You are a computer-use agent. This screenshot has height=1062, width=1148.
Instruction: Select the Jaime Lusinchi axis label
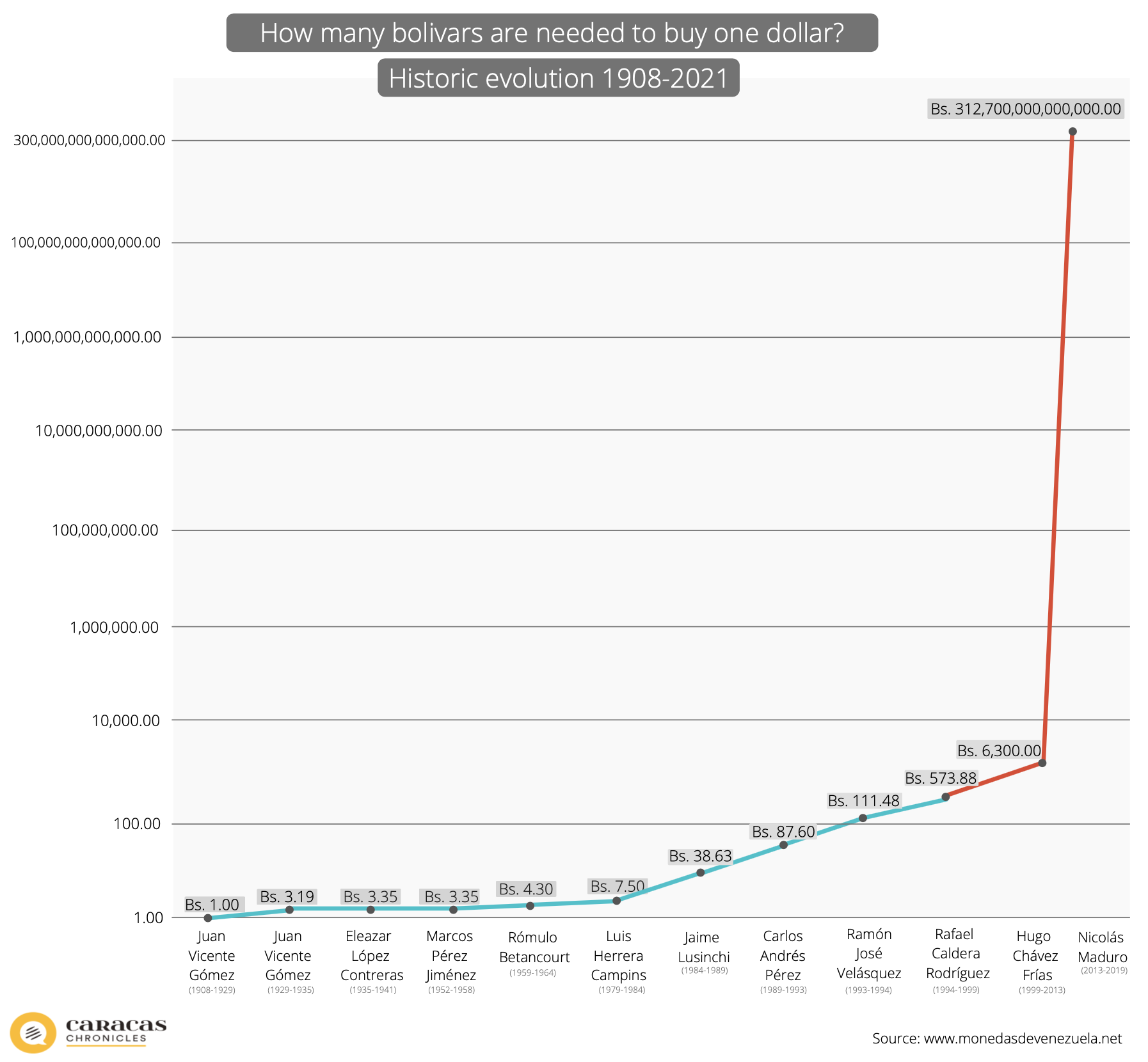click(x=703, y=951)
